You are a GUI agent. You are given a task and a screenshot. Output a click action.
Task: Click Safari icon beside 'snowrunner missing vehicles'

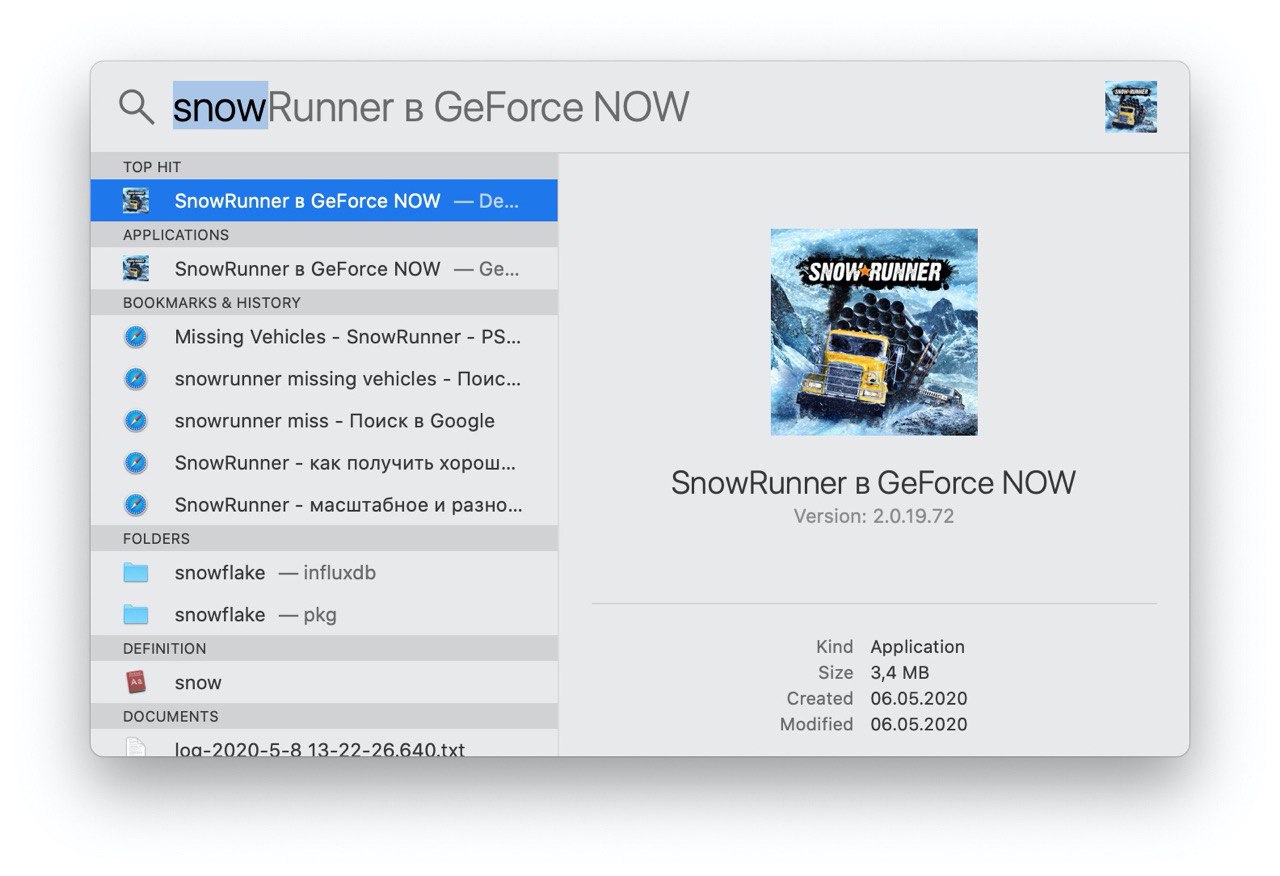[x=136, y=379]
